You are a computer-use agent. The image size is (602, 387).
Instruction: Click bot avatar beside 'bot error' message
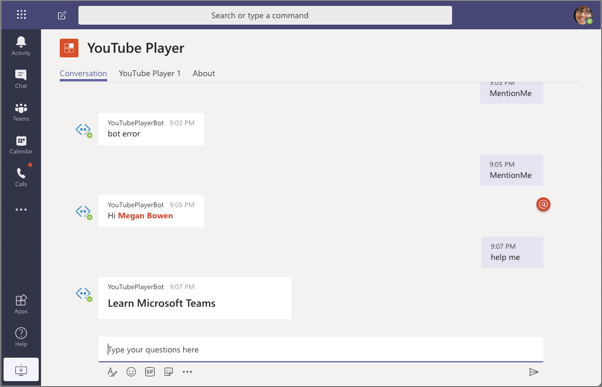pyautogui.click(x=83, y=130)
